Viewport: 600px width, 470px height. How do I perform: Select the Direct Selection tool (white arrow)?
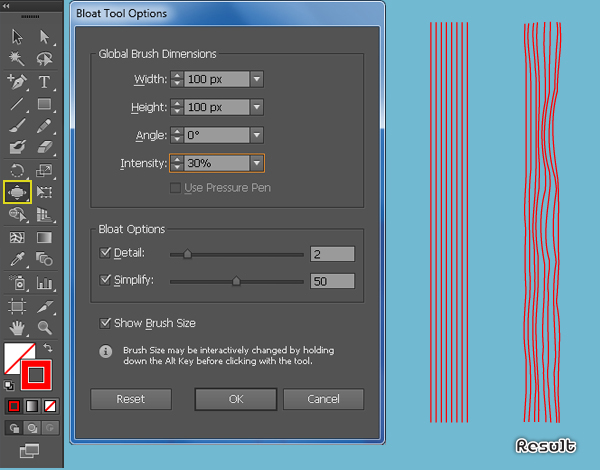[44, 37]
